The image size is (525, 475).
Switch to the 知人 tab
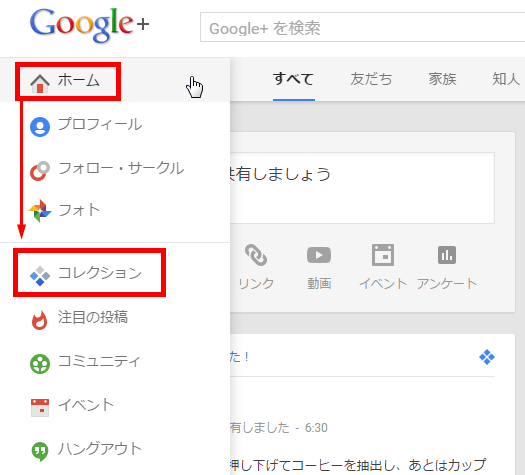(506, 79)
